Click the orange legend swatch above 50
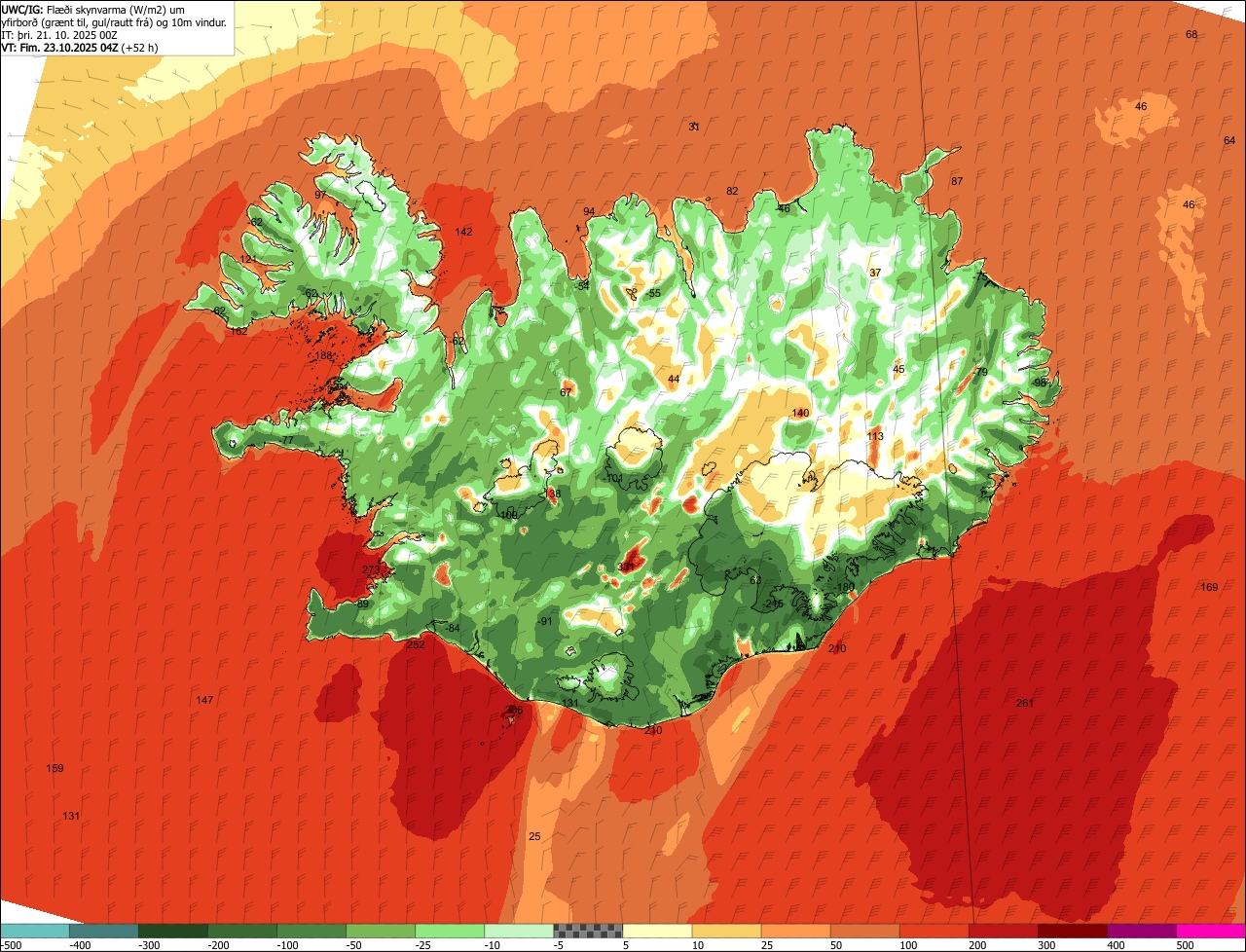1246x952 pixels. [x=864, y=931]
